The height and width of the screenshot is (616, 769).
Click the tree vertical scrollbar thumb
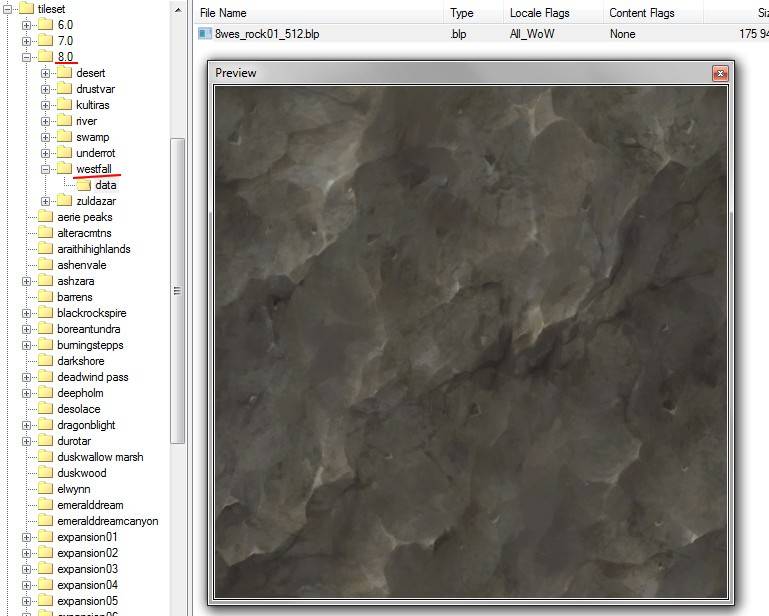(178, 291)
